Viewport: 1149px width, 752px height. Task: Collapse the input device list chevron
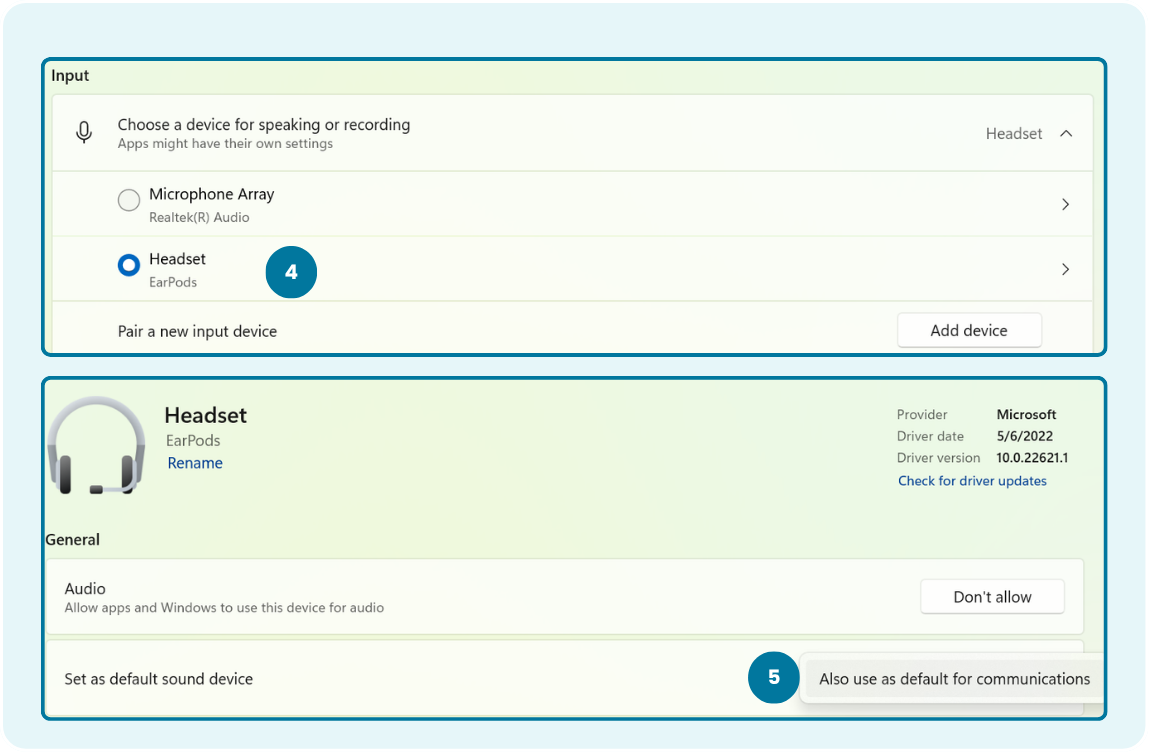[x=1066, y=133]
